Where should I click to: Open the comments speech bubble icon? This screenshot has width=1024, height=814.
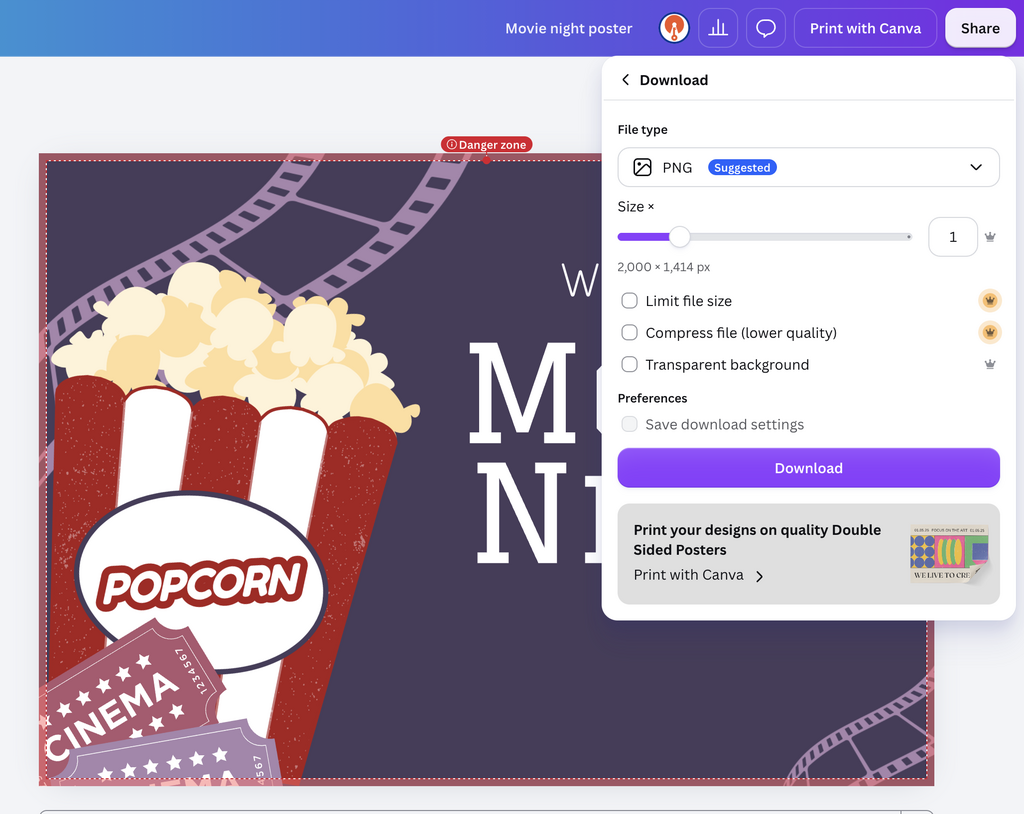click(765, 28)
